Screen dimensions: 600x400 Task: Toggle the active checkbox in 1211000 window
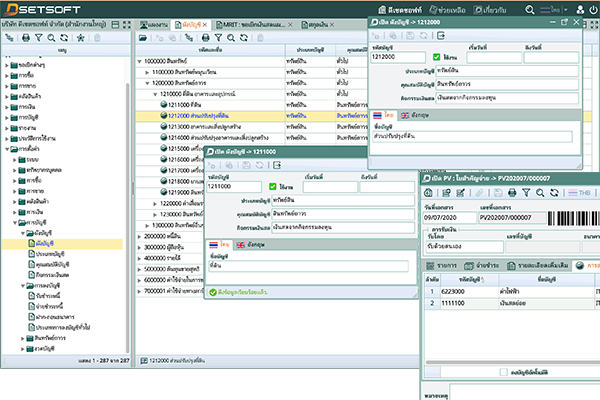point(274,186)
